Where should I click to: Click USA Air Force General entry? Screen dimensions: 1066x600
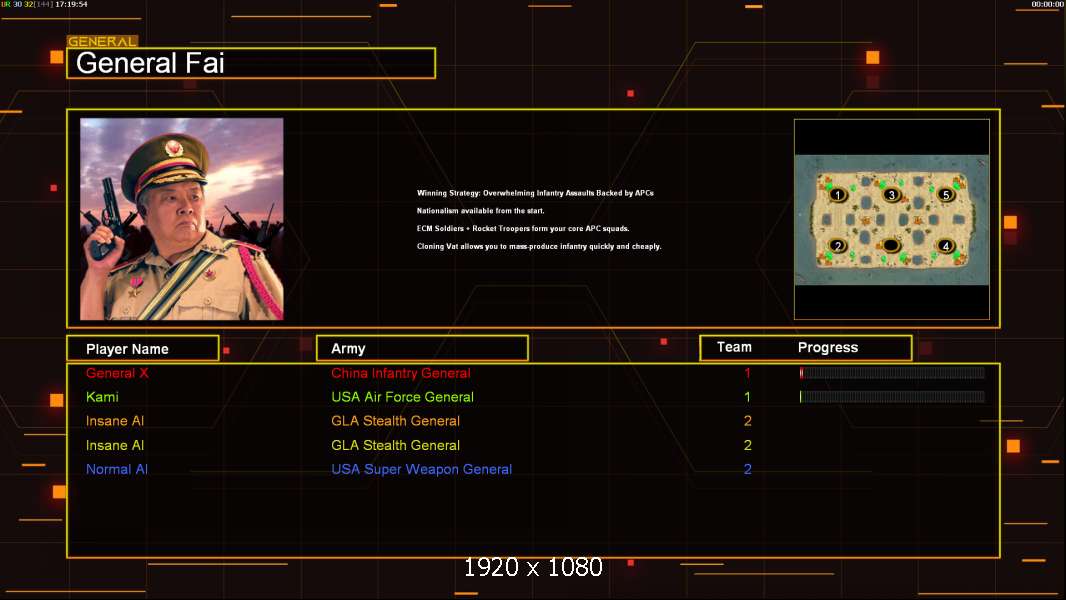[x=402, y=397]
